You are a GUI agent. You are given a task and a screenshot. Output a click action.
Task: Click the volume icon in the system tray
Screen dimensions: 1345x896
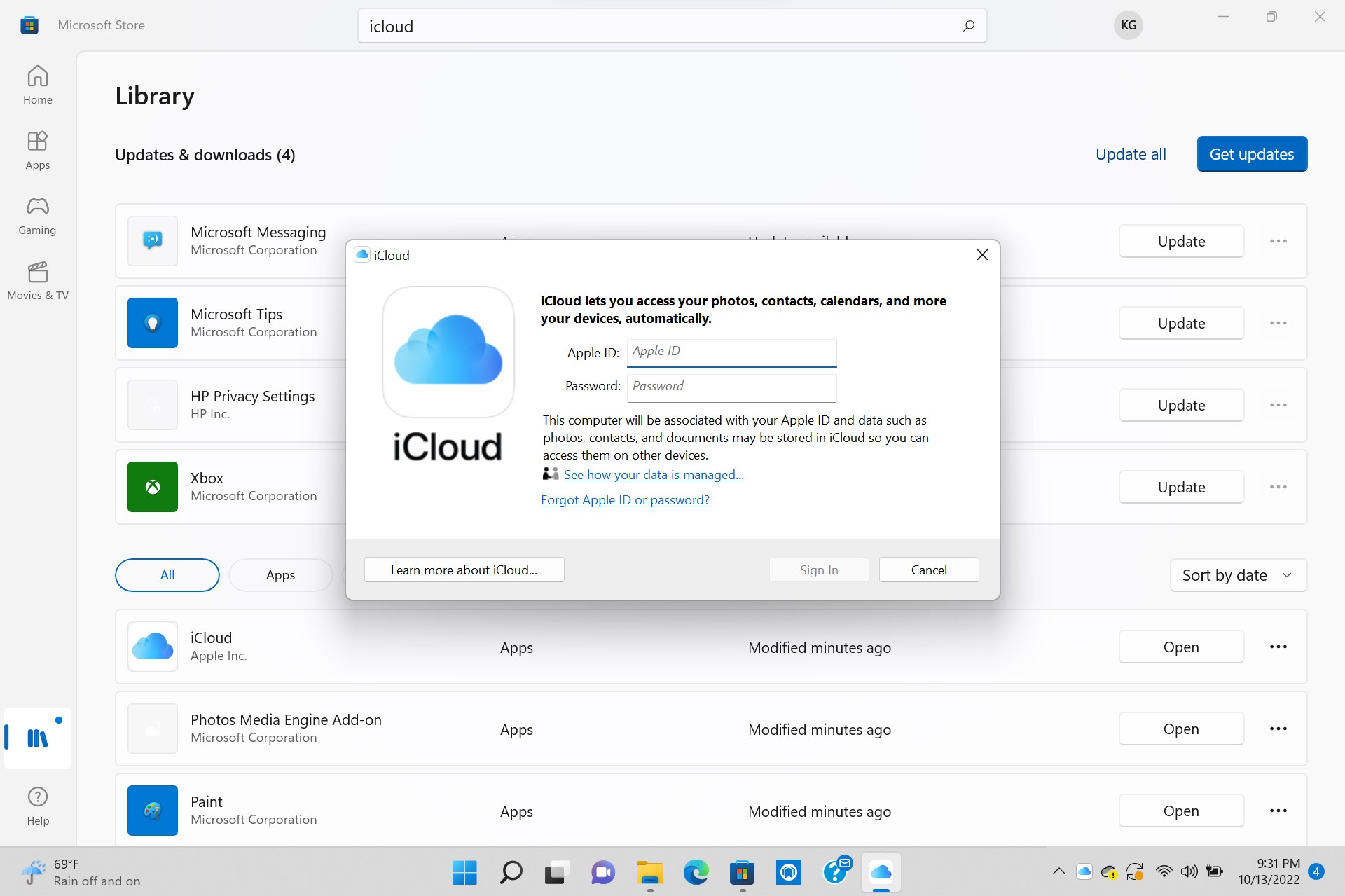click(x=1189, y=871)
